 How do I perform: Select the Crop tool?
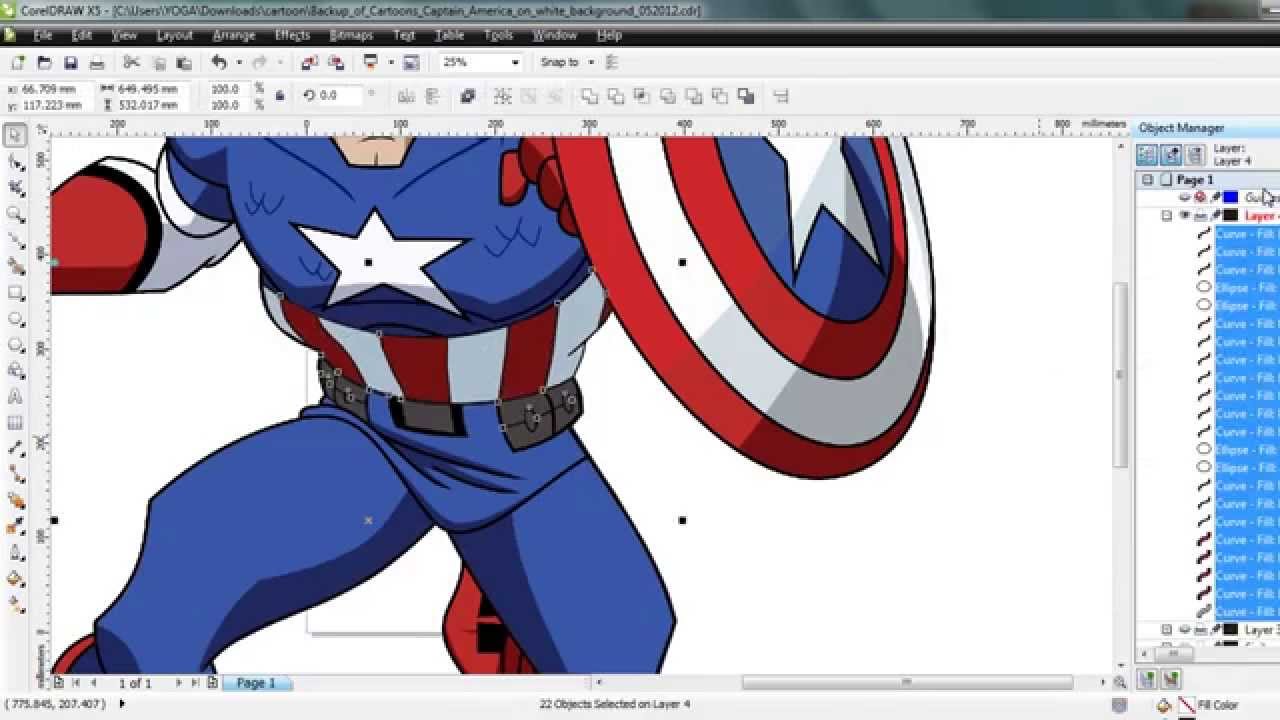coord(15,188)
